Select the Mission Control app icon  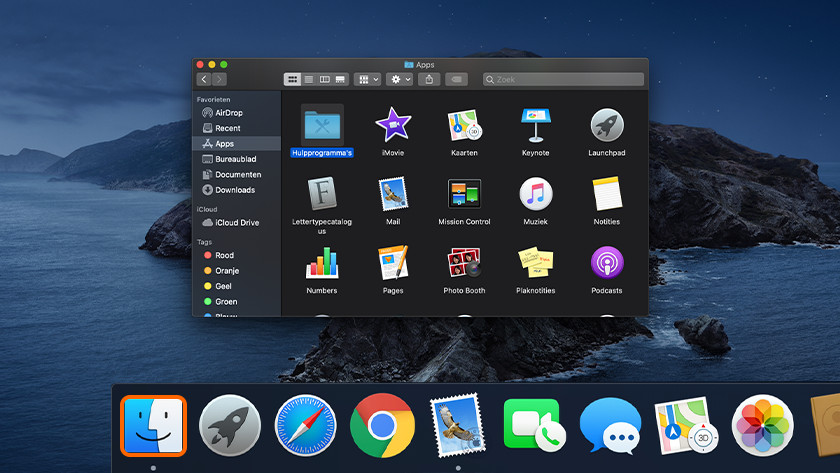pyautogui.click(x=464, y=195)
